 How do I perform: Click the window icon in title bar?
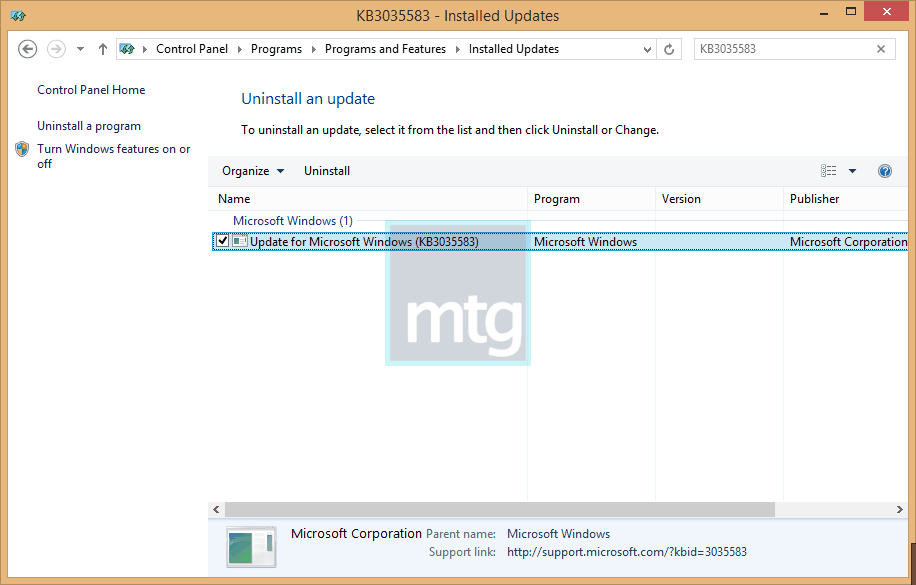(x=18, y=15)
